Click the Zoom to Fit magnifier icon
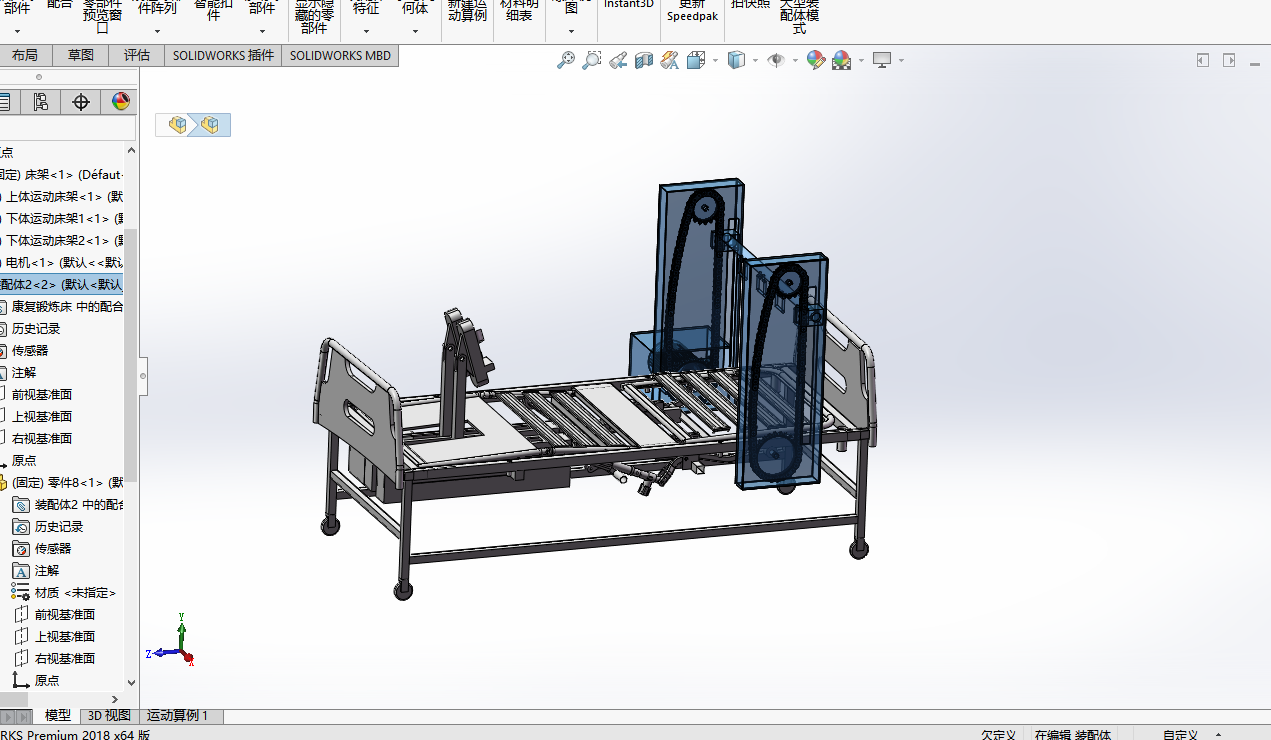1271x740 pixels. coord(566,61)
